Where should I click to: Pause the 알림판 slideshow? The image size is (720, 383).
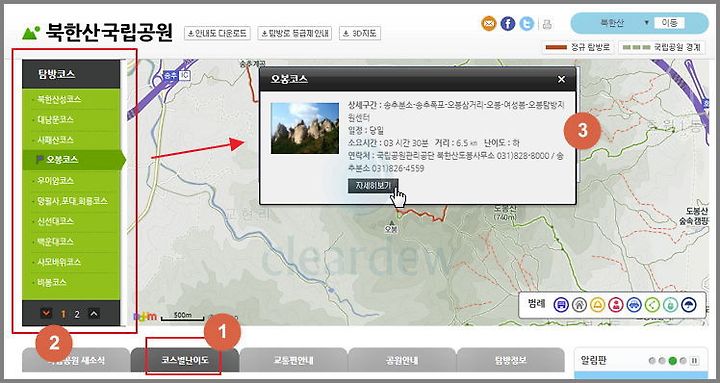point(694,361)
